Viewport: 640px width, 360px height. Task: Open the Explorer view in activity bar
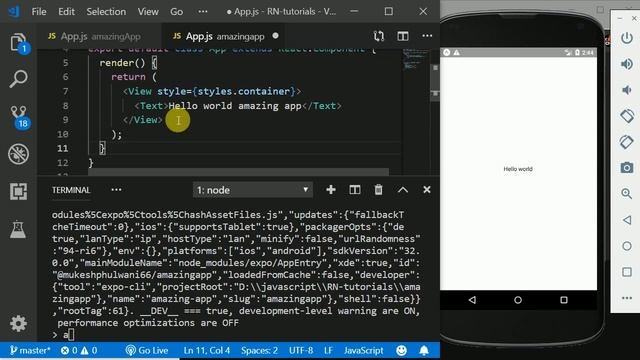[x=18, y=42]
